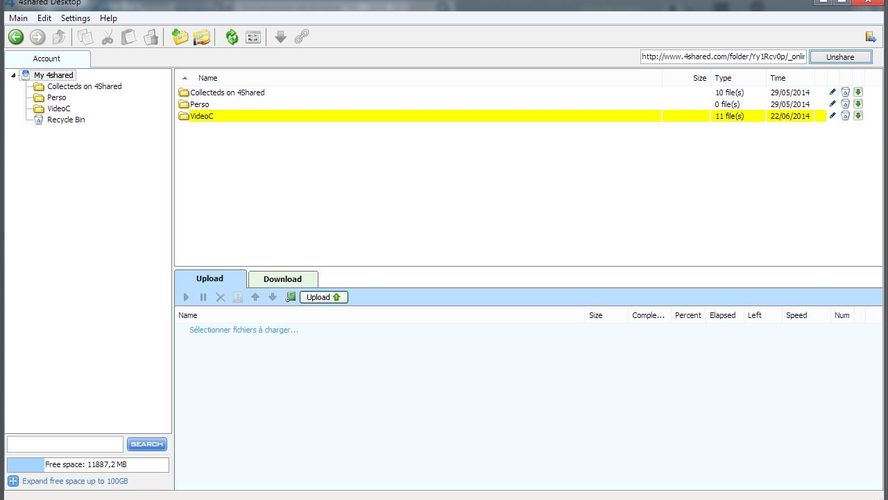This screenshot has height=500, width=888.
Task: Click the Paste clipboard icon
Action: (129, 37)
